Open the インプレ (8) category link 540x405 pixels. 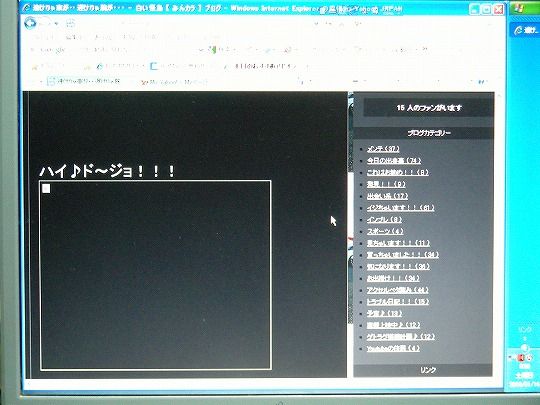click(384, 219)
